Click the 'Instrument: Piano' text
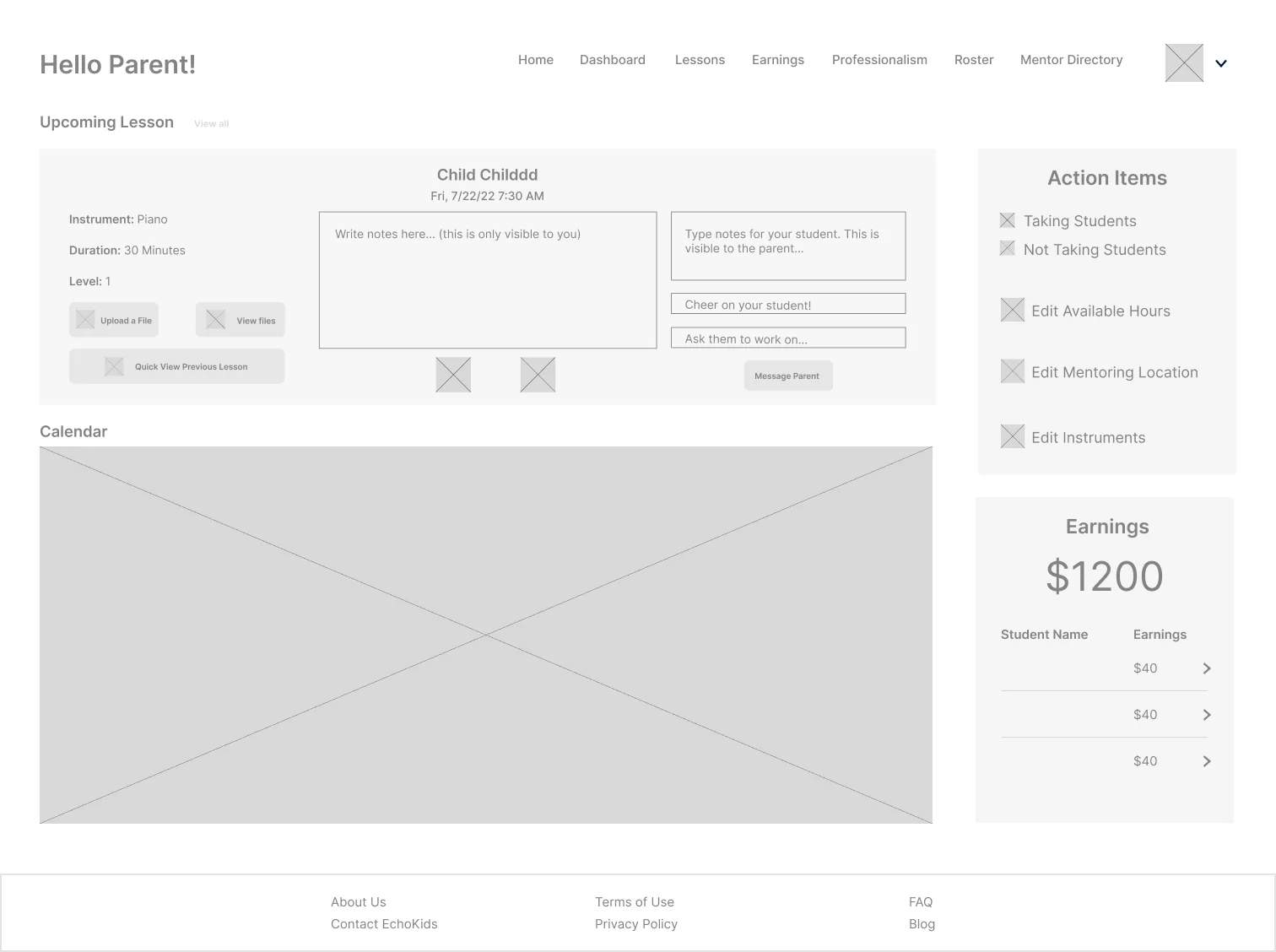The width and height of the screenshot is (1276, 952). coord(118,219)
